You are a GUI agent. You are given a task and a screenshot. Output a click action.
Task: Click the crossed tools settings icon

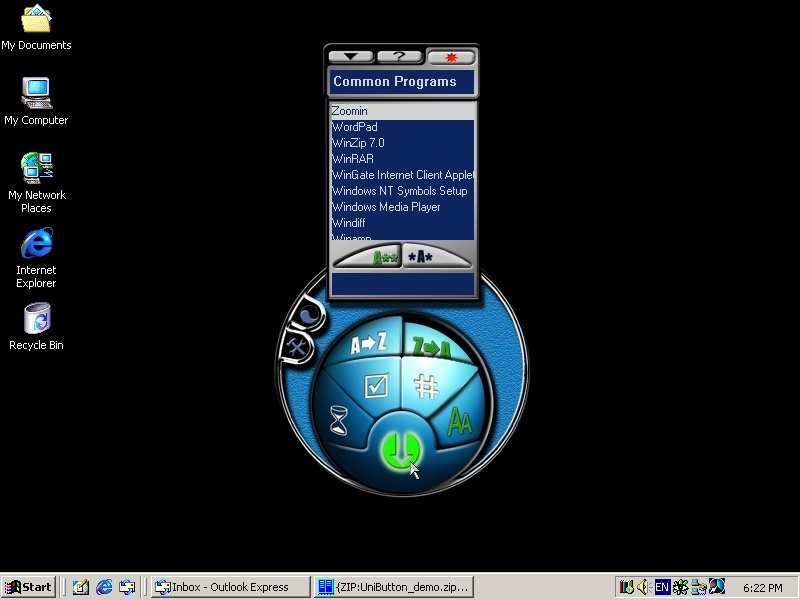click(x=297, y=348)
